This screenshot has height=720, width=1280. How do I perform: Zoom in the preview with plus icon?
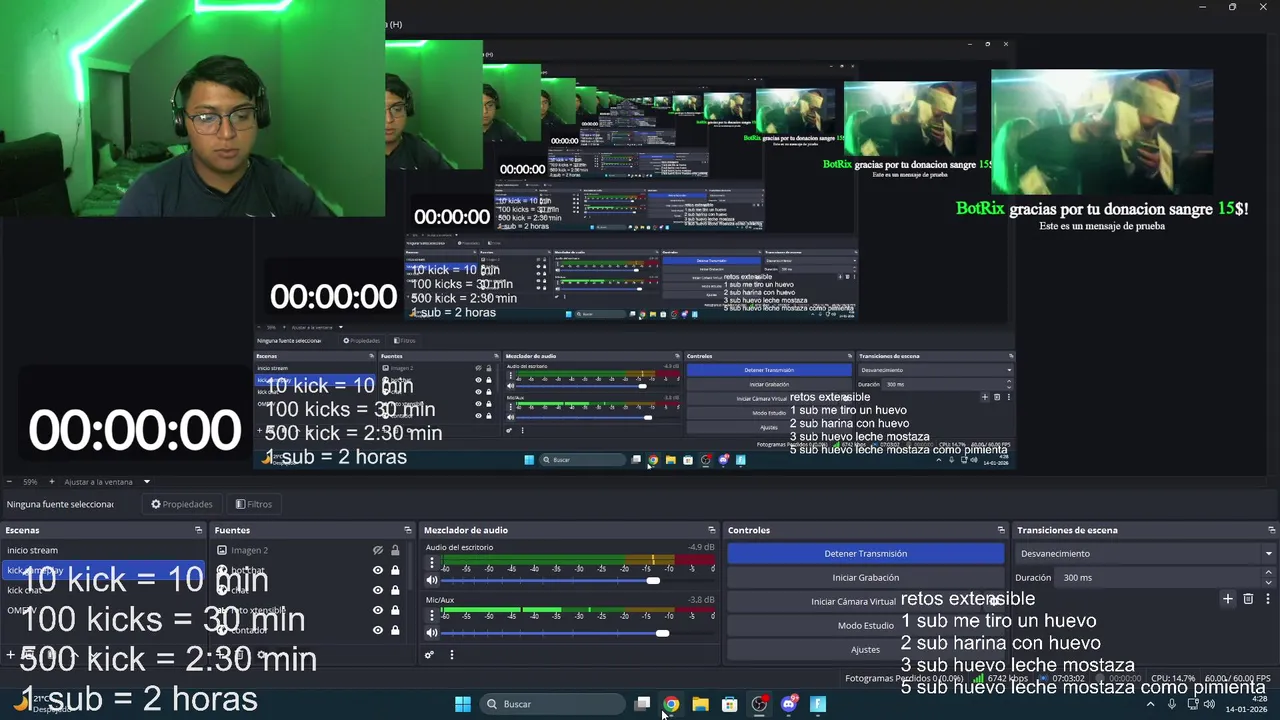52,482
